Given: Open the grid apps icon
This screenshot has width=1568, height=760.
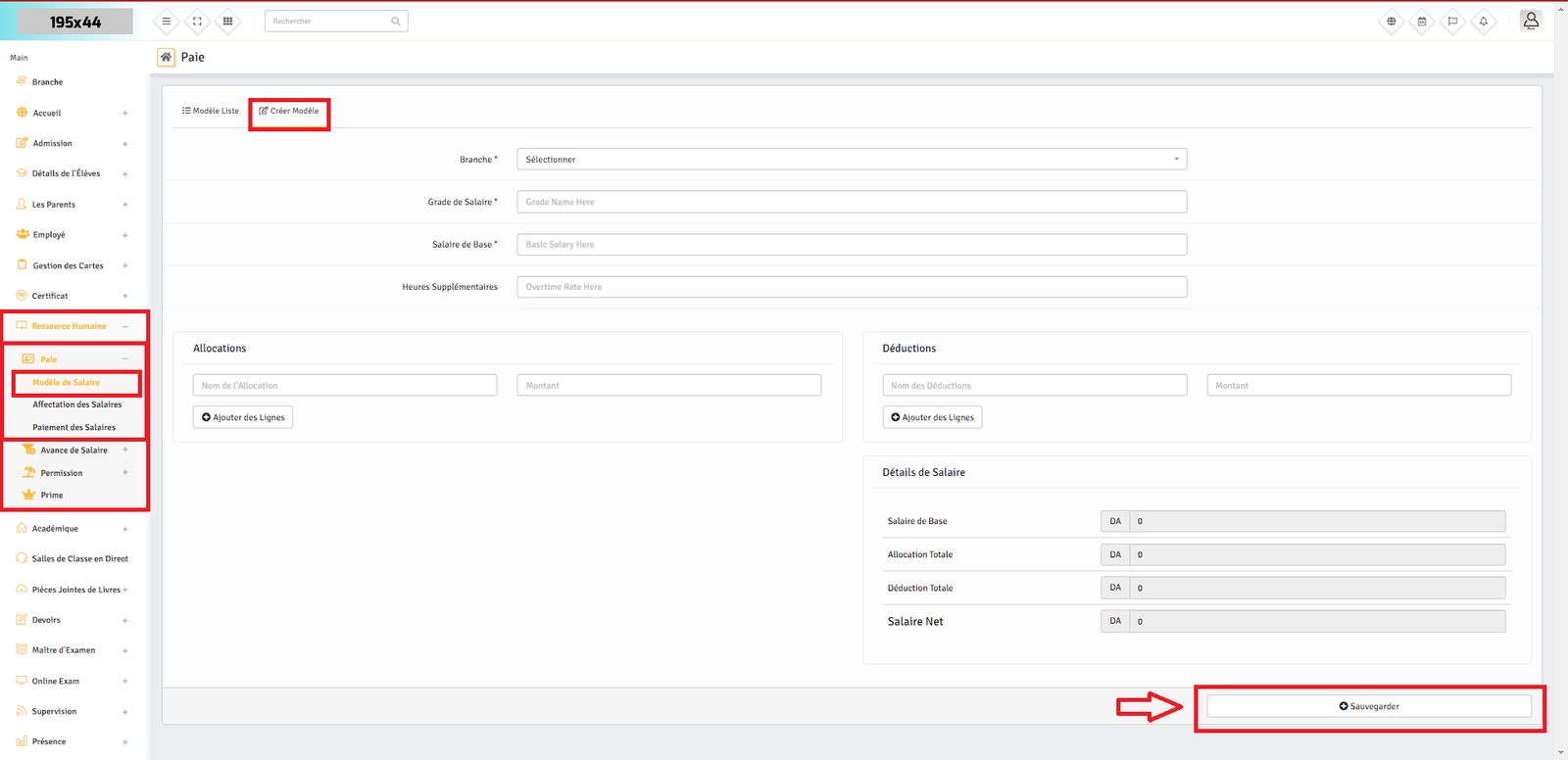Looking at the screenshot, I should tap(227, 22).
